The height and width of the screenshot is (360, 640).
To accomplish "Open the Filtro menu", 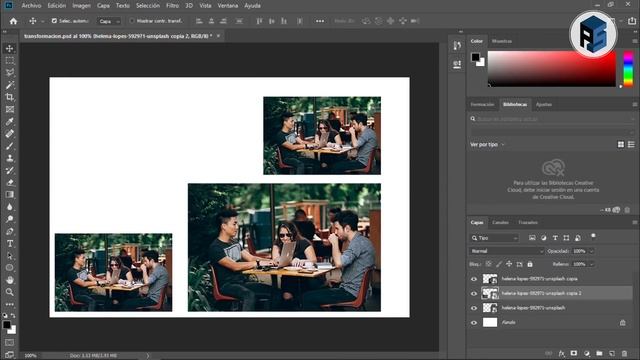I will pyautogui.click(x=172, y=6).
